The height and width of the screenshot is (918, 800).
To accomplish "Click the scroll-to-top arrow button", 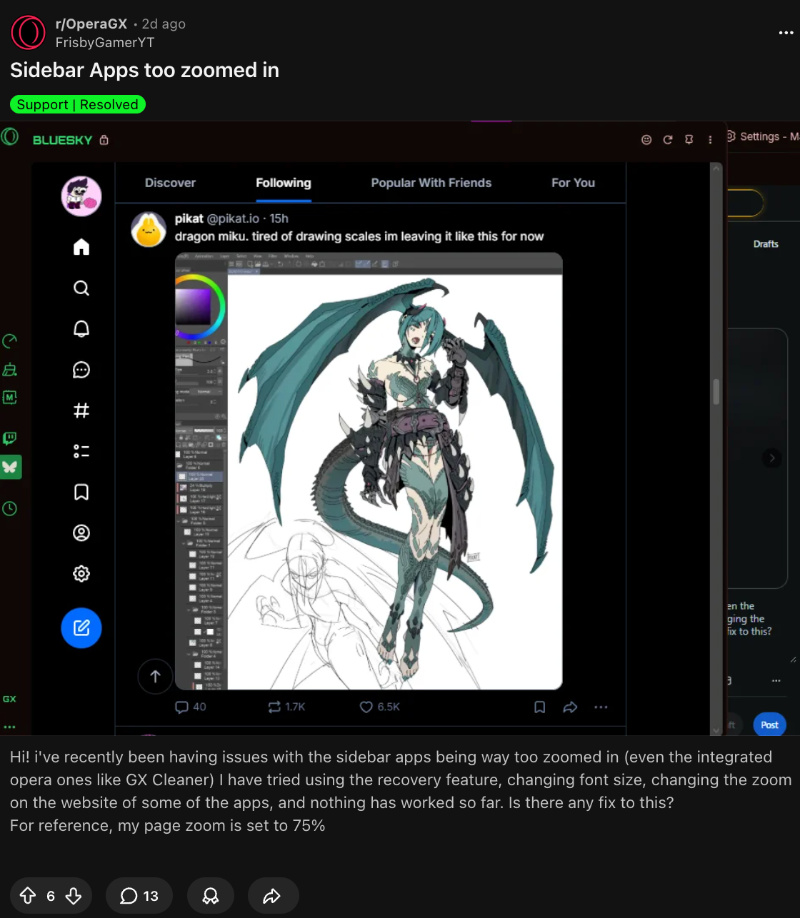I will pos(155,677).
